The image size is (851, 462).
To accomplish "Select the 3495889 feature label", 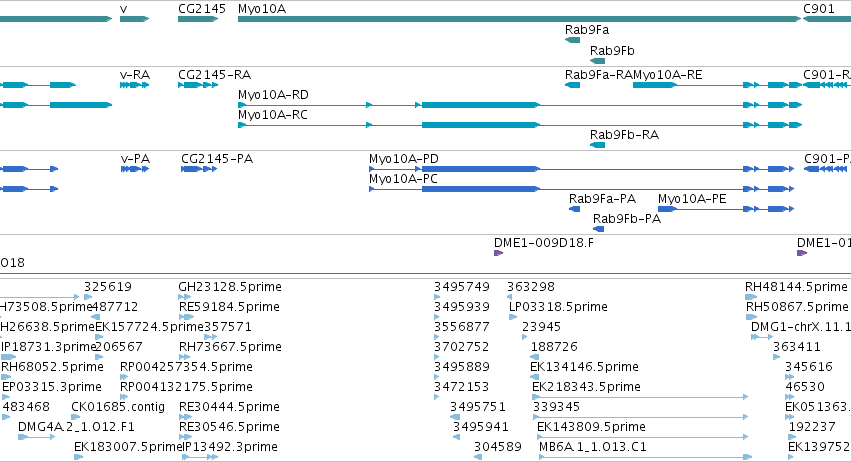I will [462, 367].
